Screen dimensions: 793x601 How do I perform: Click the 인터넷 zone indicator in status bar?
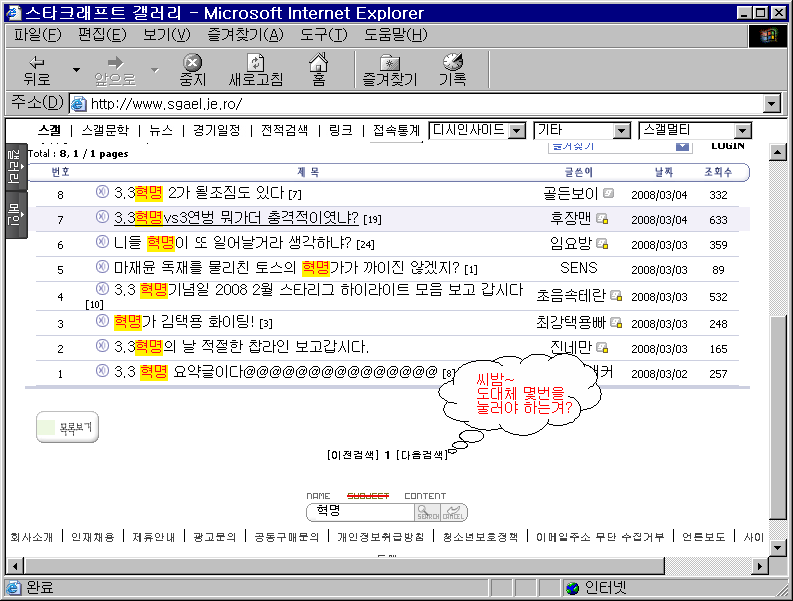click(x=597, y=588)
